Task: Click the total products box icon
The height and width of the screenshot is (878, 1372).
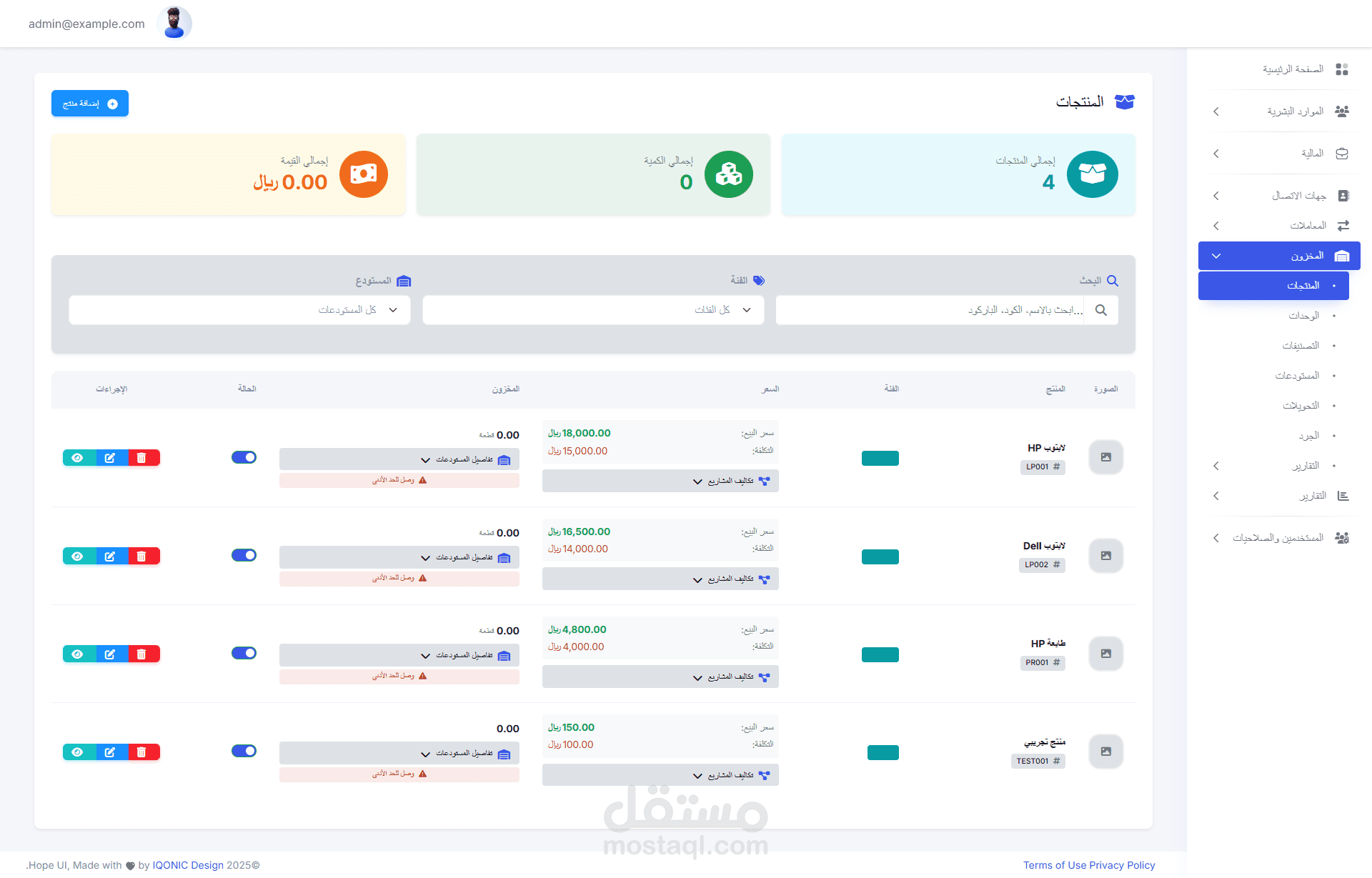Action: 1091,174
